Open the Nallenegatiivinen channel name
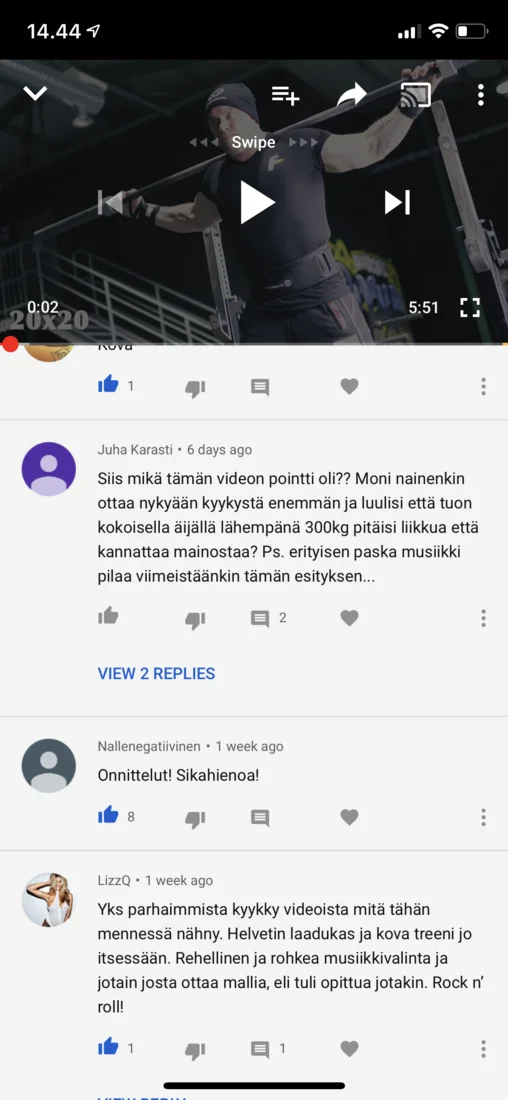The height and width of the screenshot is (1100, 508). point(149,746)
